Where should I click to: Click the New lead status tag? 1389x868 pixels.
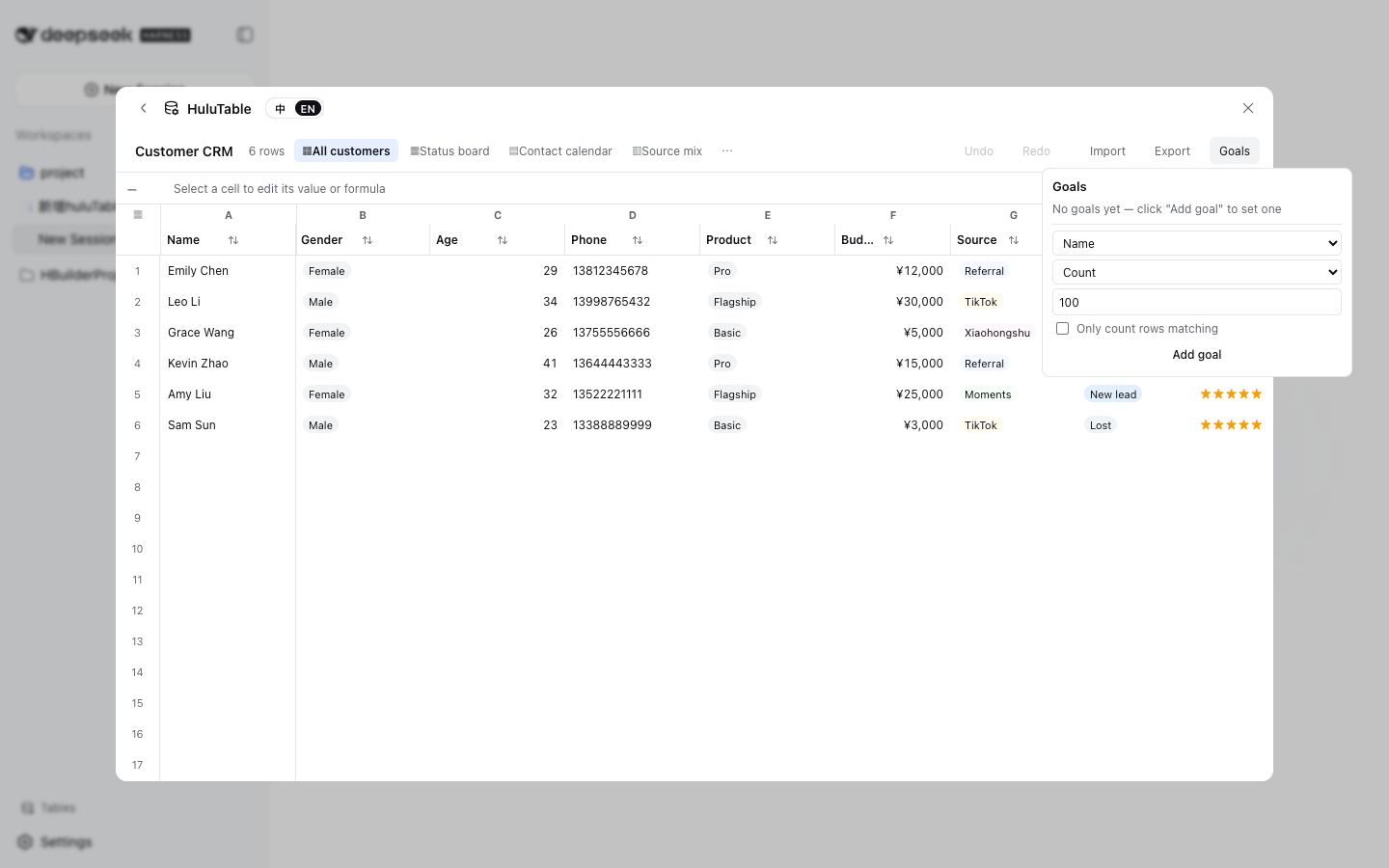[x=1113, y=394]
